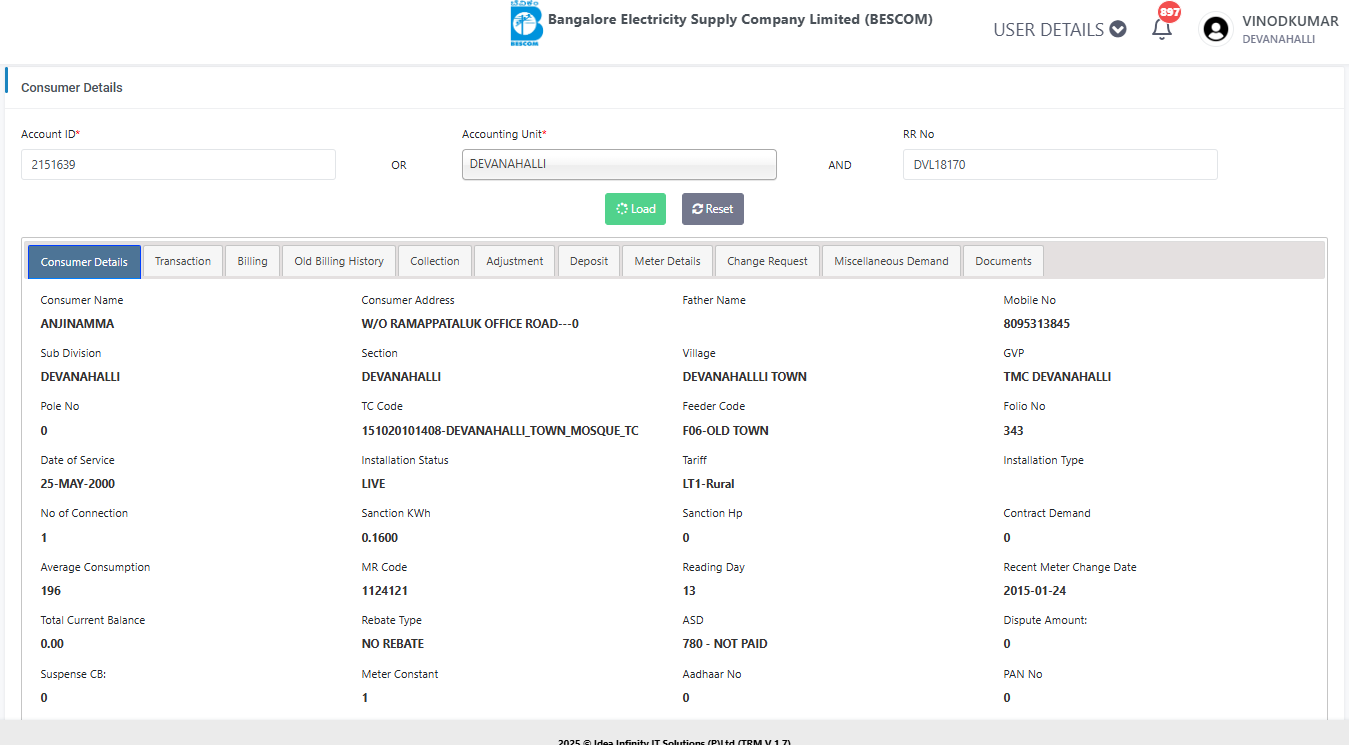Click the Bangalore Electricity Supply Company title
The height and width of the screenshot is (745, 1349).
740,19
